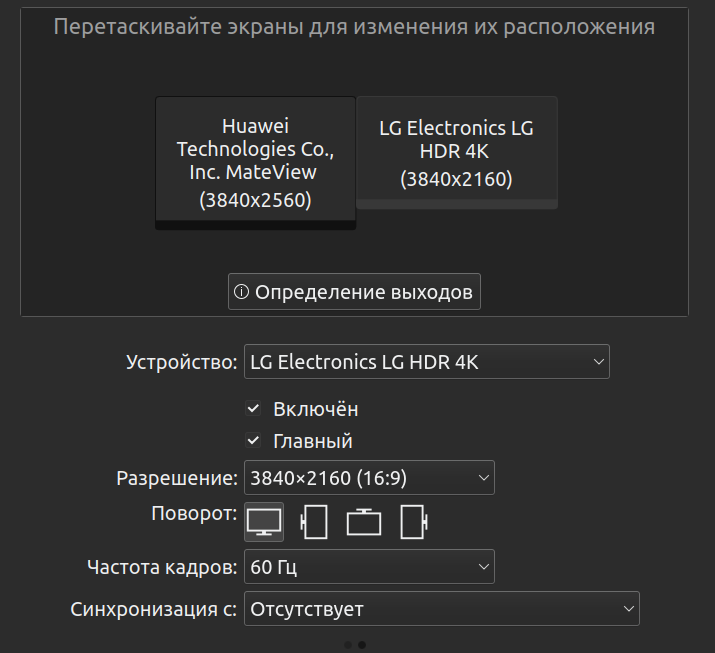Click the Huawei MateView monitor box
The width and height of the screenshot is (715, 653).
[255, 162]
